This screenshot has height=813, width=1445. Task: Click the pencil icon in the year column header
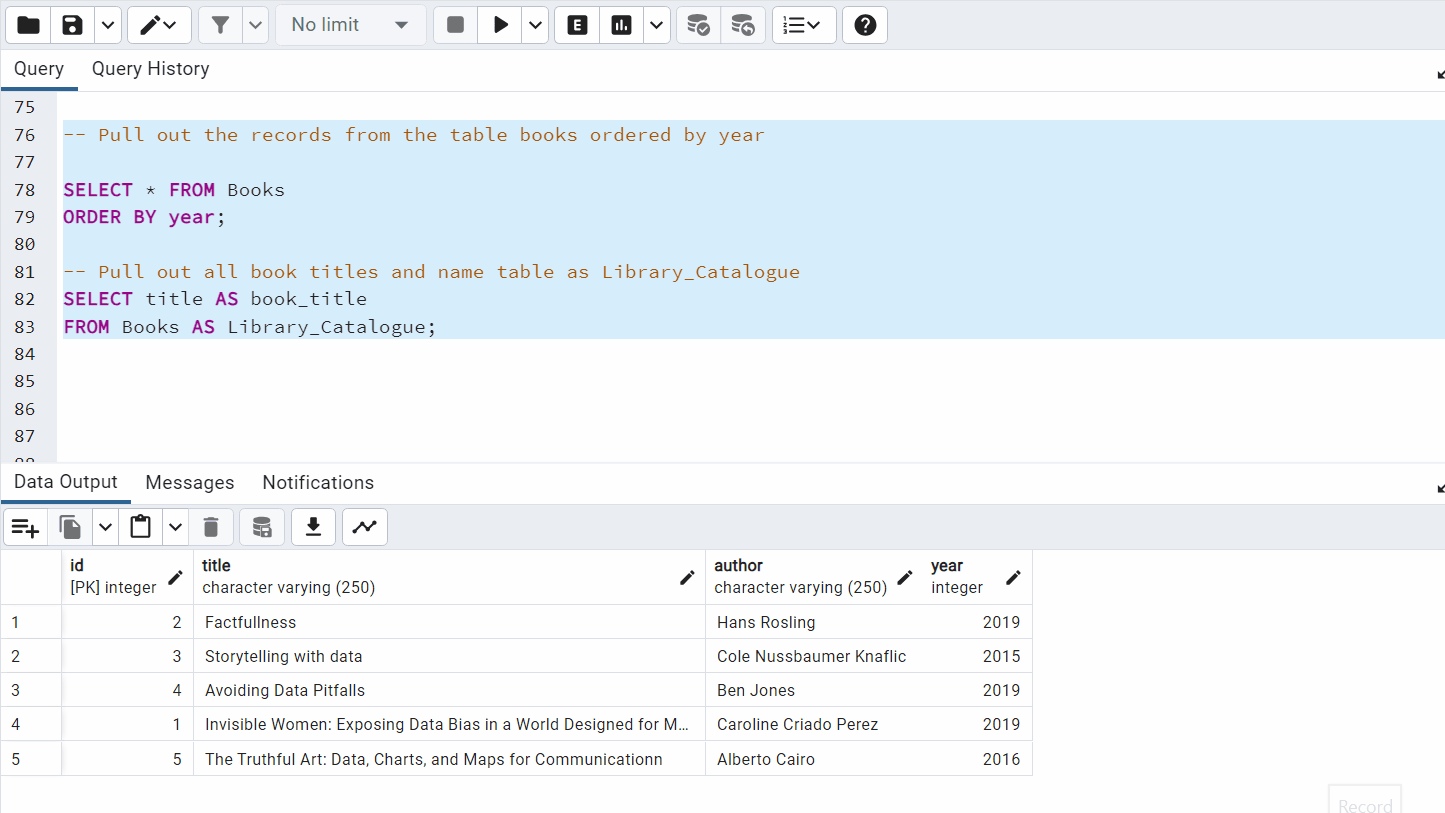(1013, 577)
